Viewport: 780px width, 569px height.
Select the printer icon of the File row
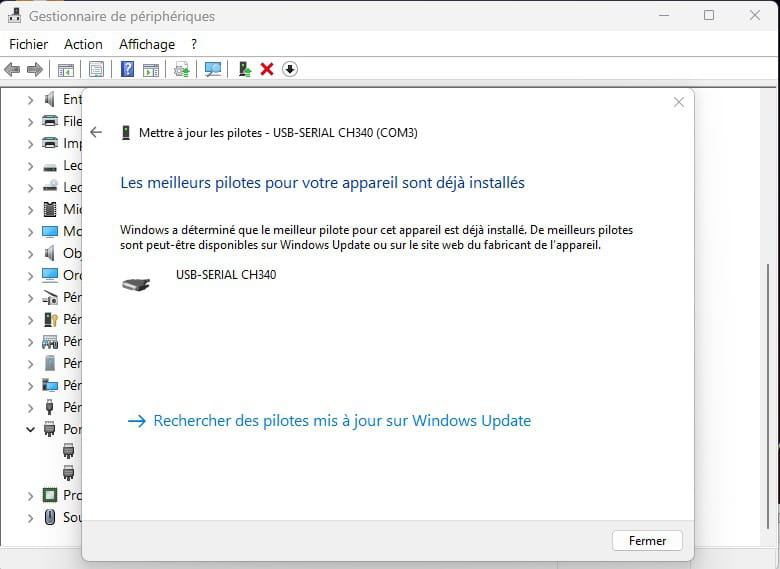coord(50,121)
